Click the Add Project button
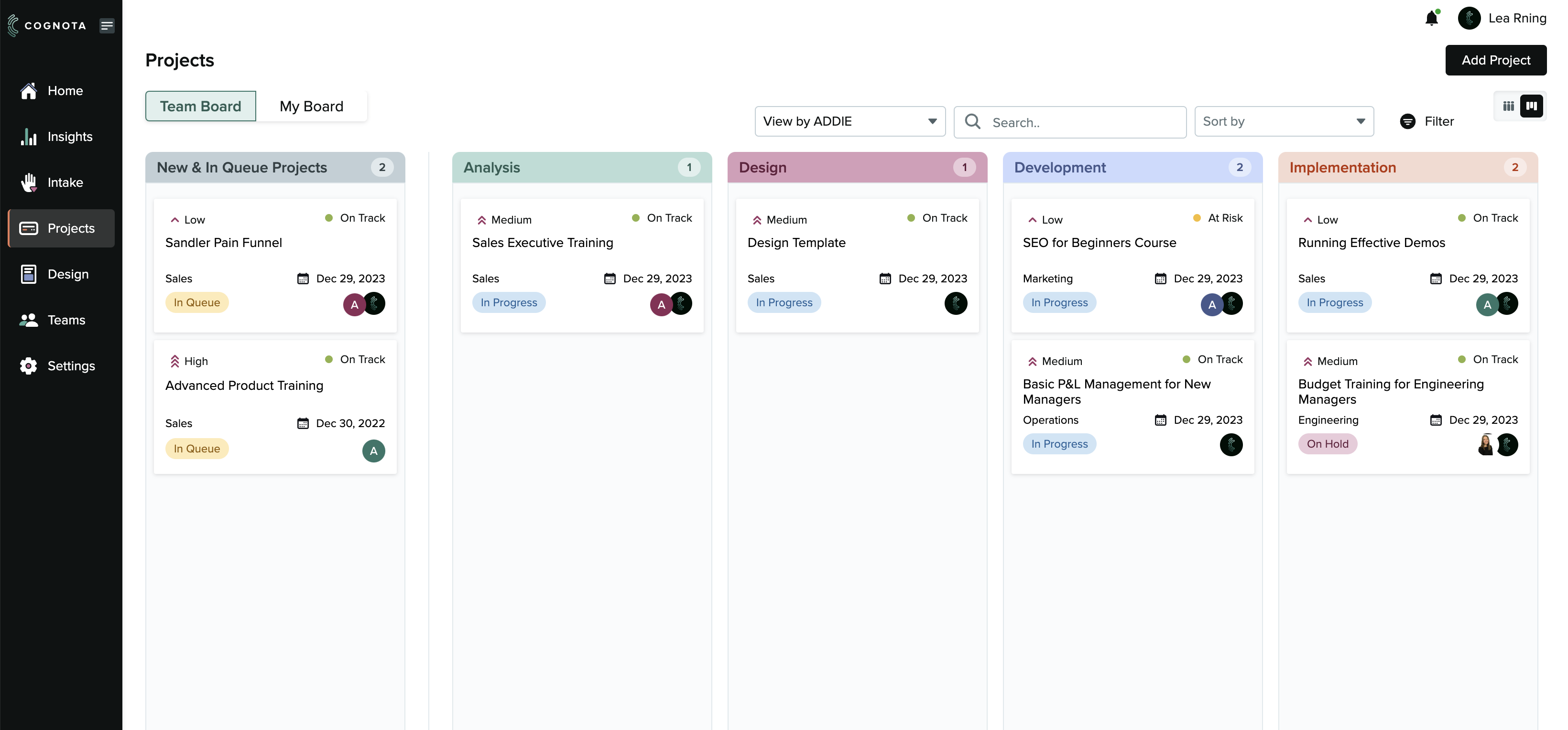The width and height of the screenshot is (1568, 730). click(1495, 60)
